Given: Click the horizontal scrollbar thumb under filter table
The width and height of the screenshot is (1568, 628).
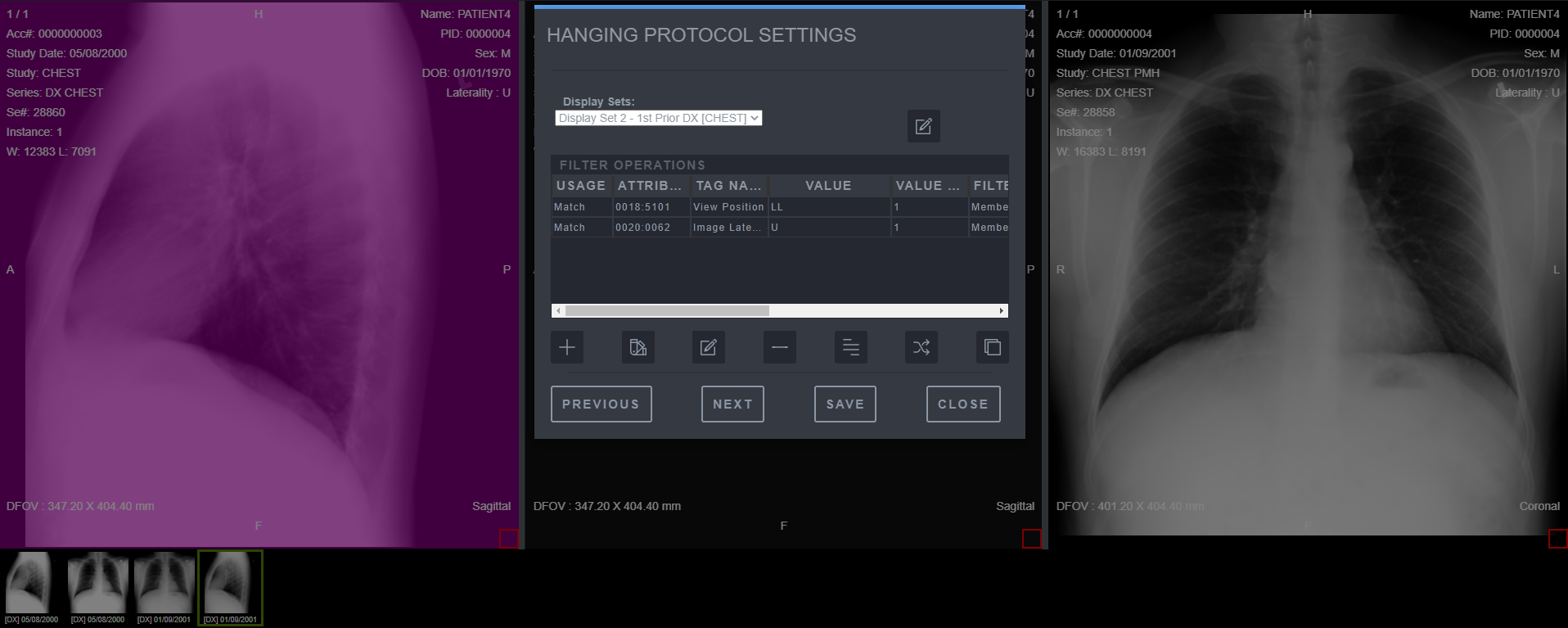Looking at the screenshot, I should 666,311.
